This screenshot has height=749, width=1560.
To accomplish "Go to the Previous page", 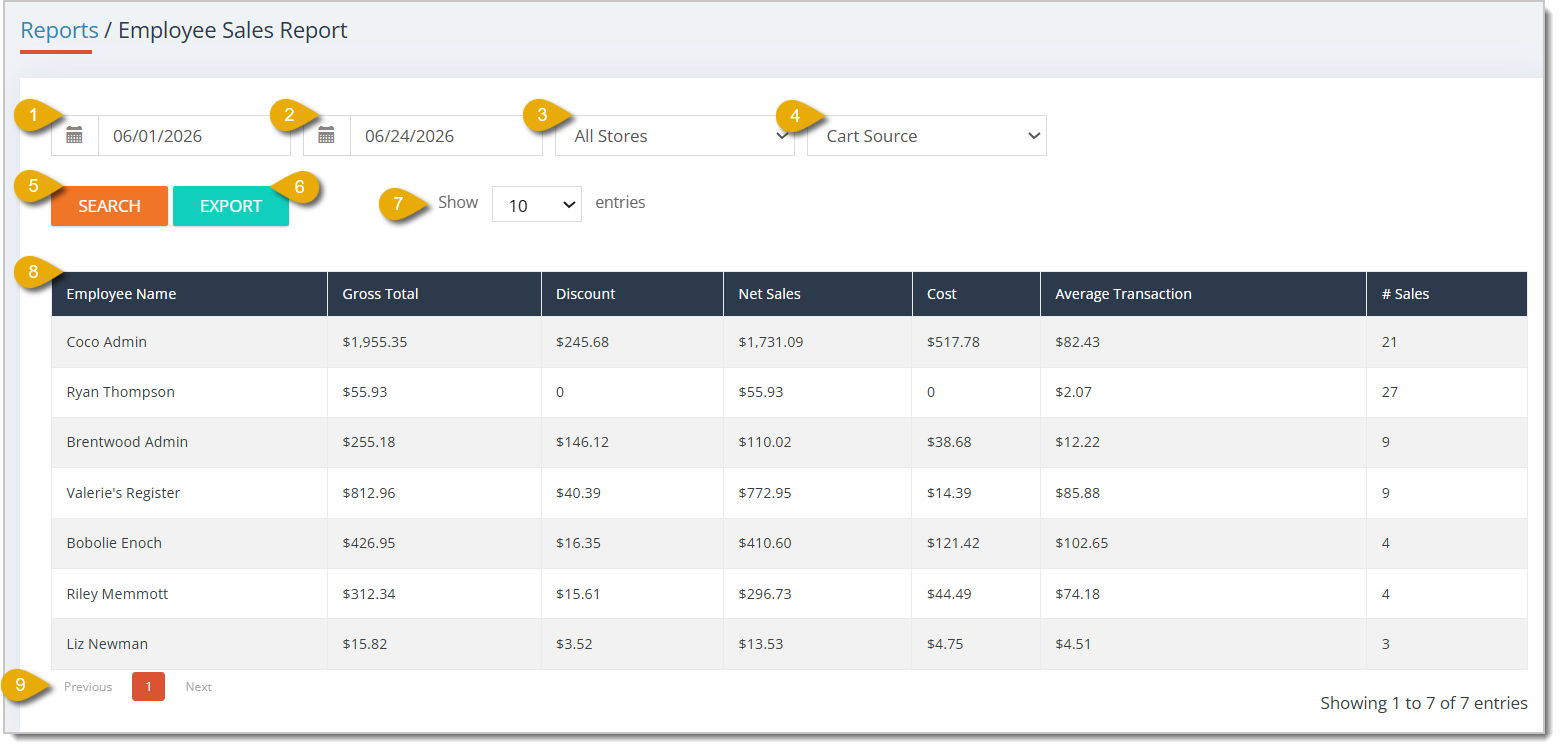I will tap(88, 687).
